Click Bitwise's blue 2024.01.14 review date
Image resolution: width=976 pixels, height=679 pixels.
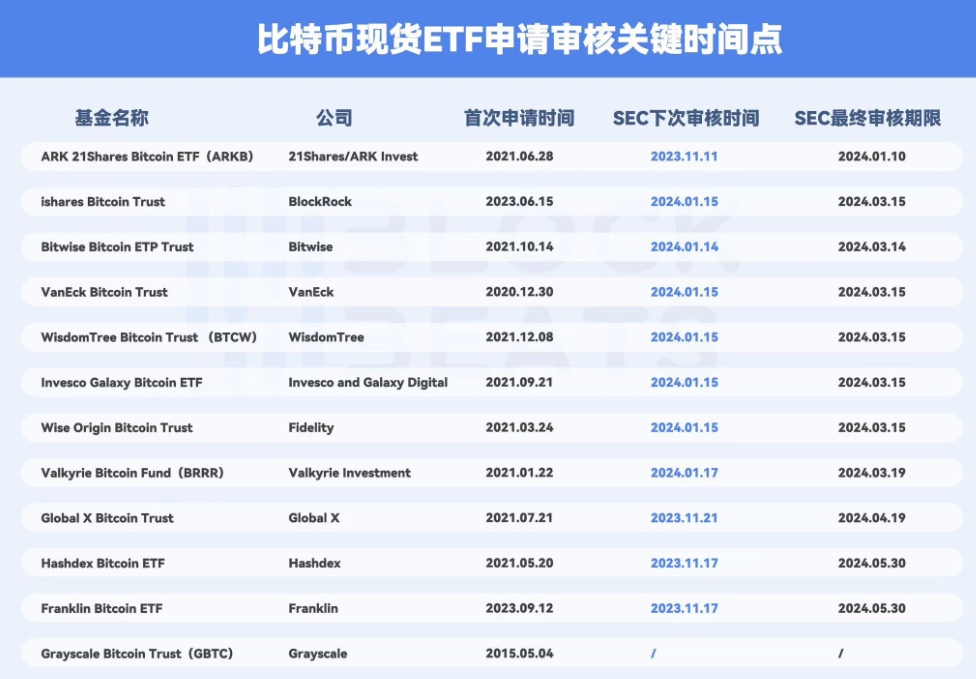pos(685,247)
